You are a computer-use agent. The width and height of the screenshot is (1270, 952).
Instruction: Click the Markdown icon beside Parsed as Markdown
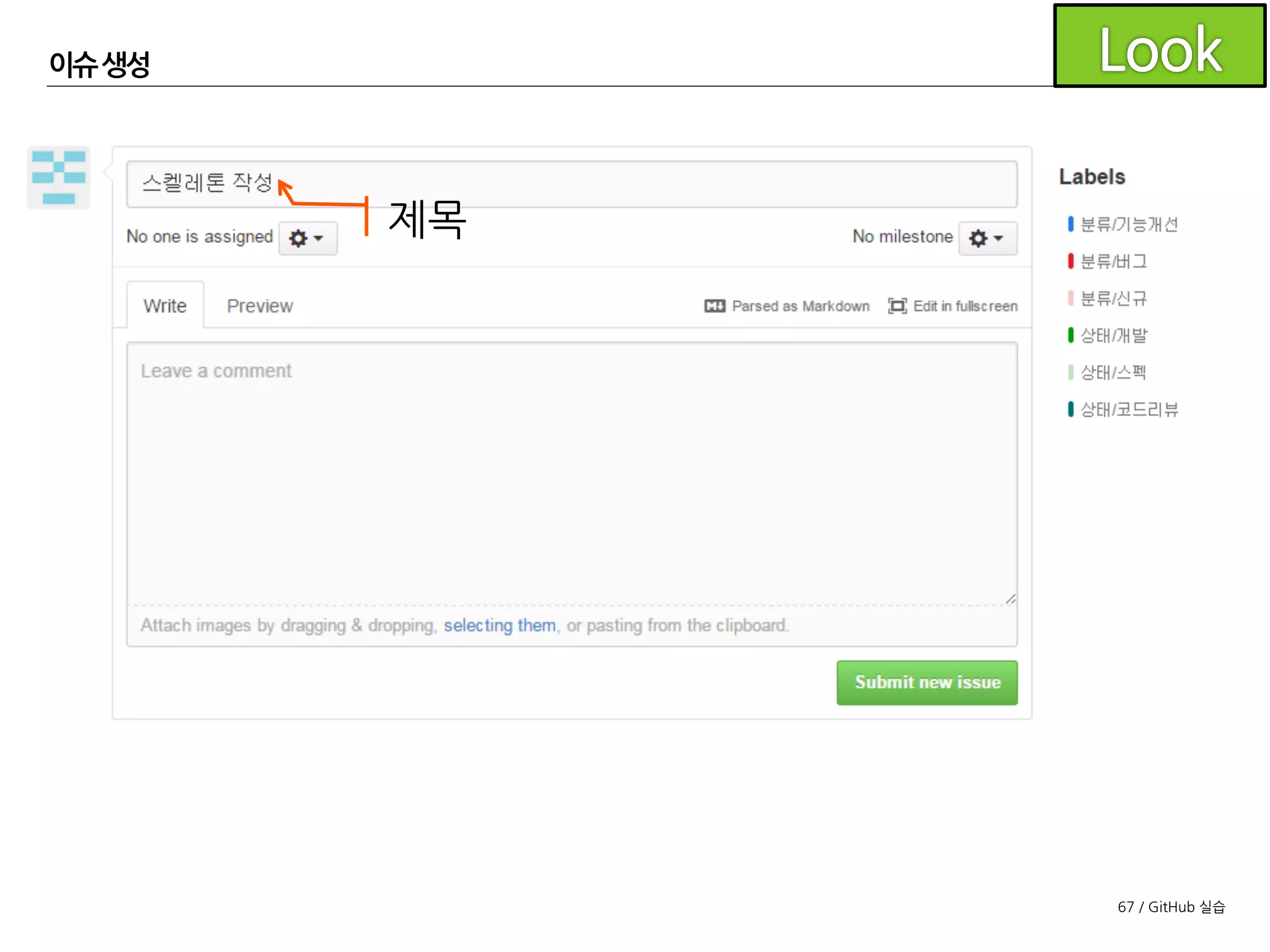point(714,306)
